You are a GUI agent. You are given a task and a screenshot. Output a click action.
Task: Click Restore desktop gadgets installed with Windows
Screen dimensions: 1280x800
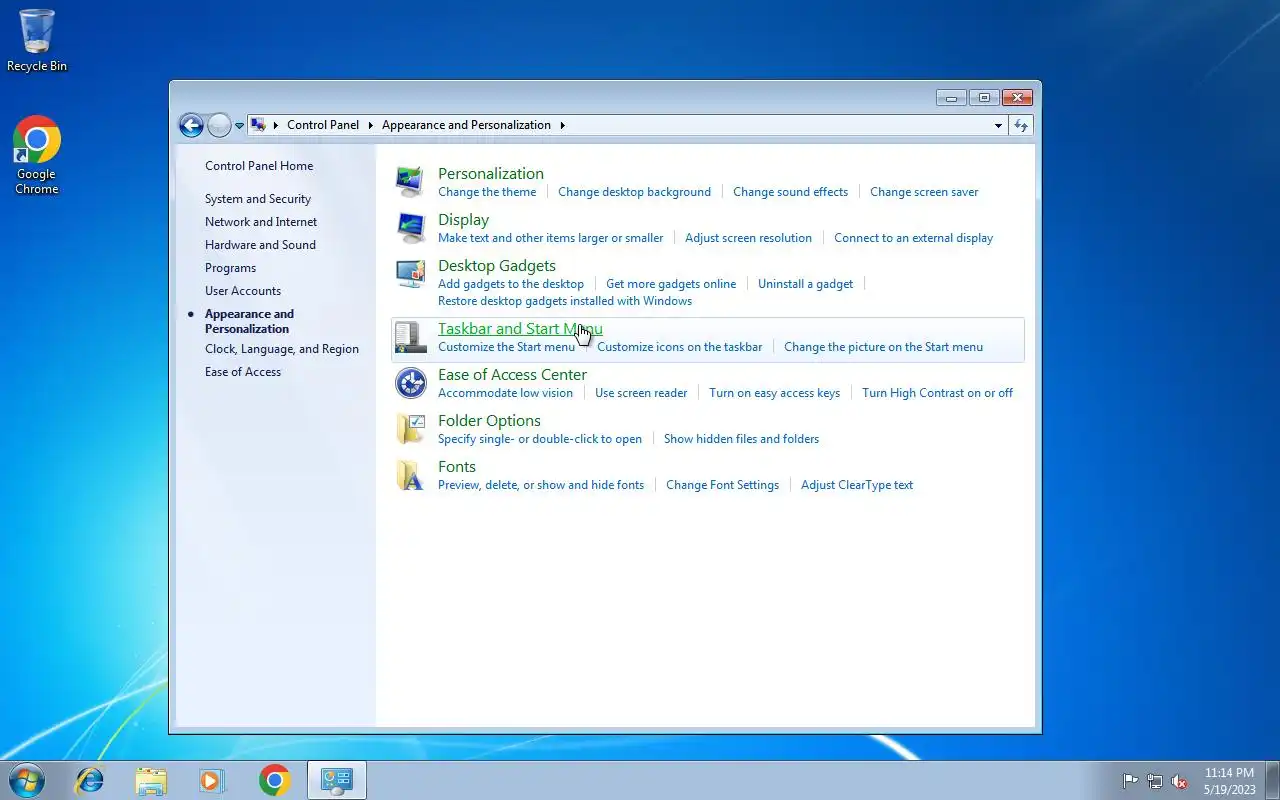coord(565,301)
